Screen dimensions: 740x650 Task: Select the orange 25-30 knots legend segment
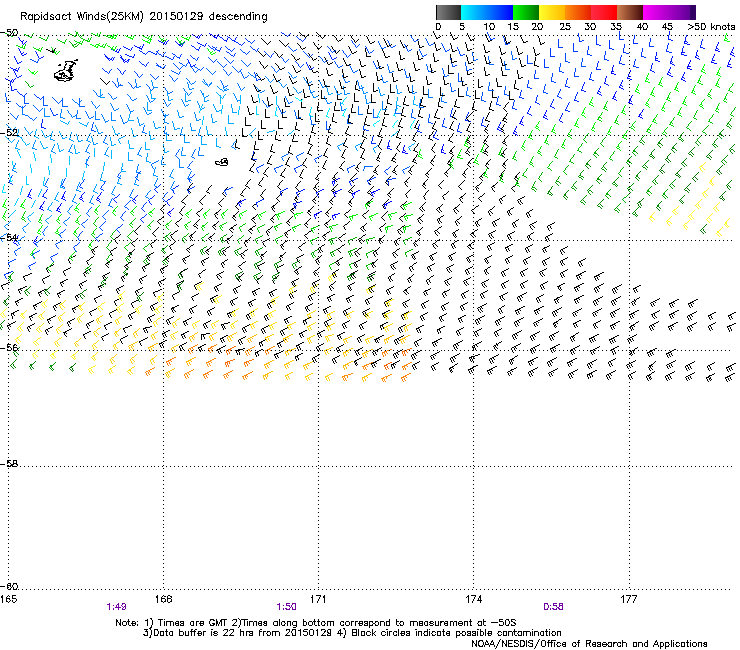point(577,12)
